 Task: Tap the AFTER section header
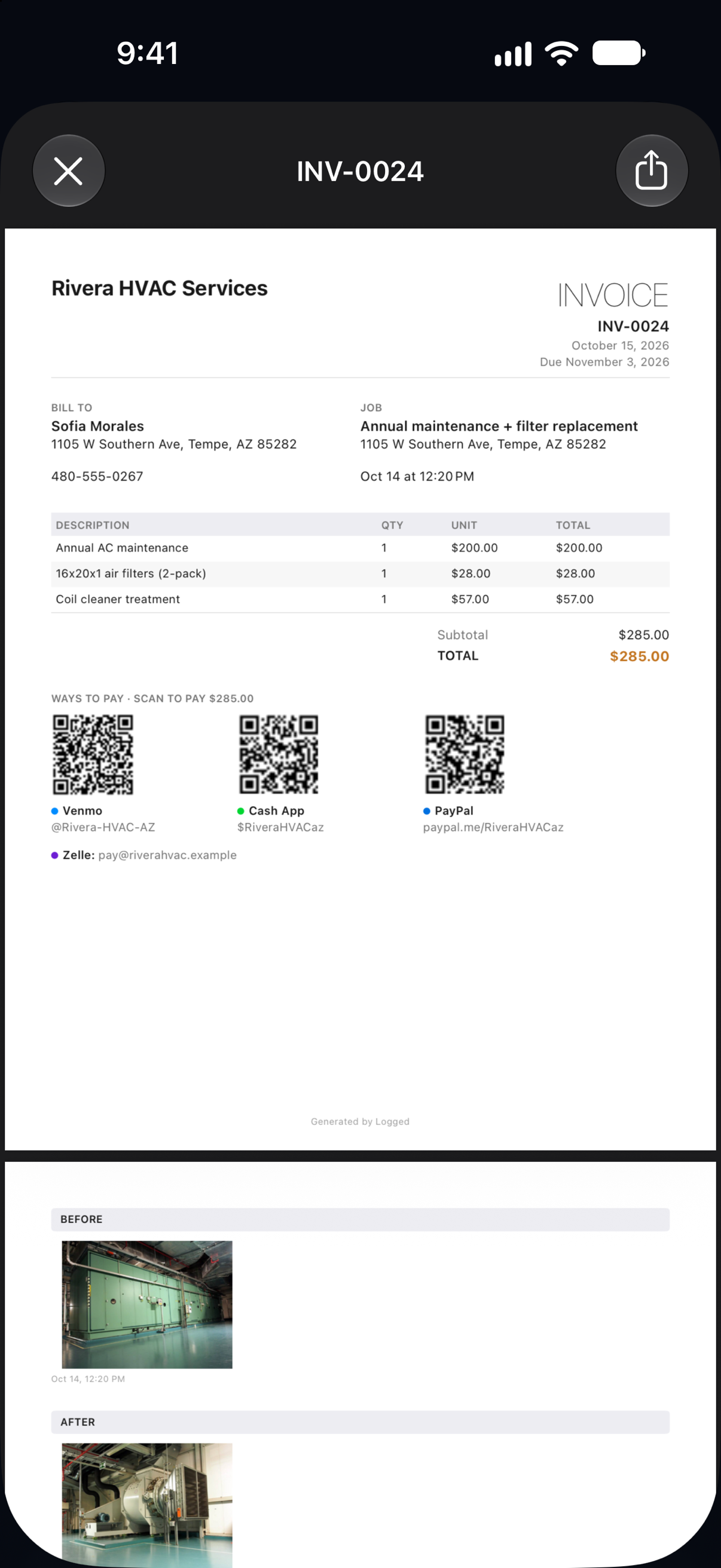click(360, 1422)
